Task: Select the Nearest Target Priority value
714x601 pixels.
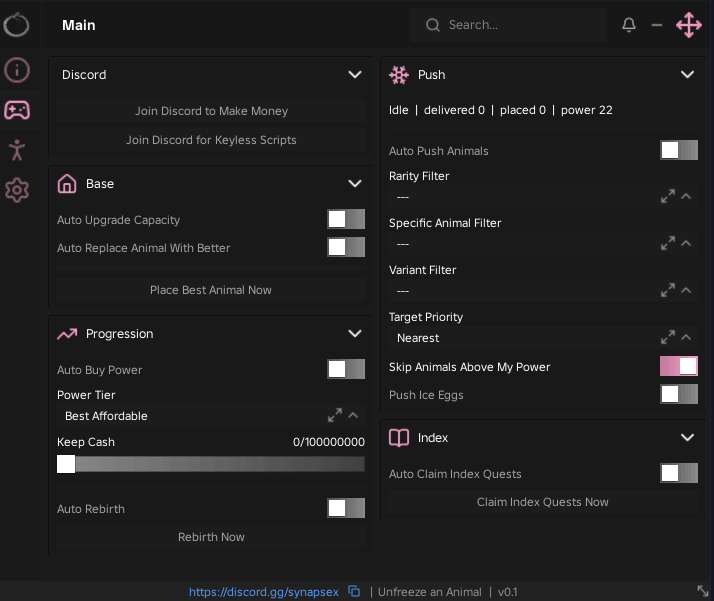Action: click(418, 338)
